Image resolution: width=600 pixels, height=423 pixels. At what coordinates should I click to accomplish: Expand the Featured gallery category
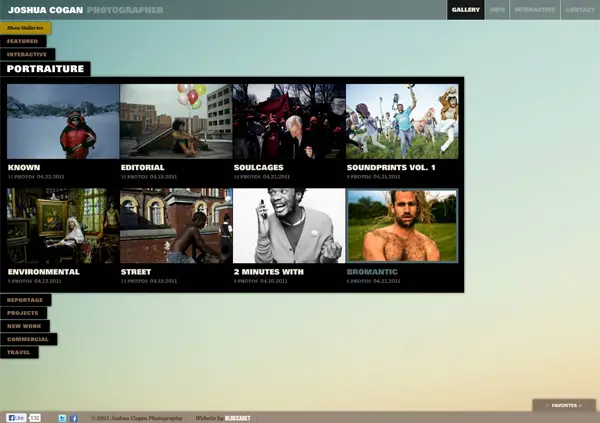(23, 41)
